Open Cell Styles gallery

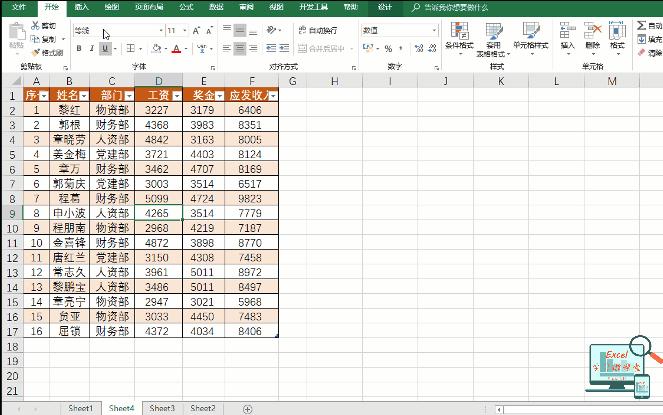click(531, 38)
